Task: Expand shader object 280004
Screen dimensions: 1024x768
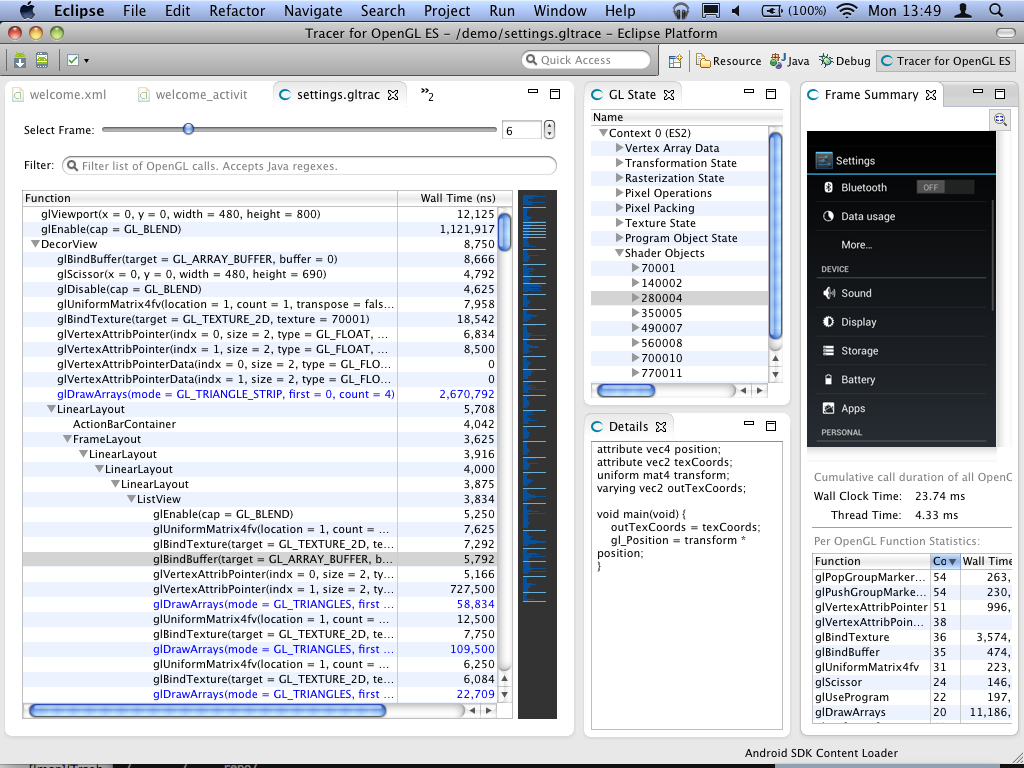Action: tap(635, 299)
